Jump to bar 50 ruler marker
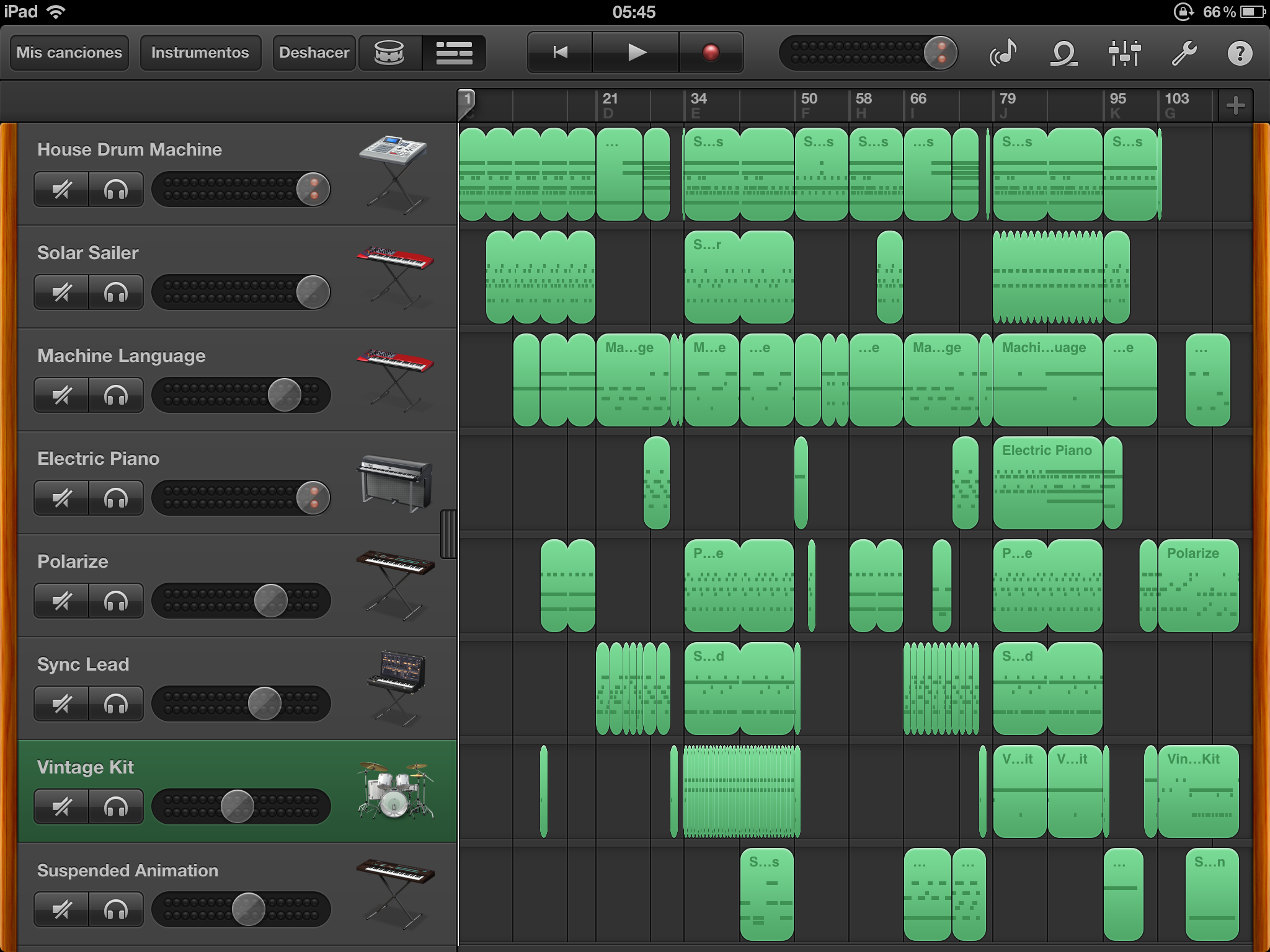The height and width of the screenshot is (952, 1270). pos(809,99)
